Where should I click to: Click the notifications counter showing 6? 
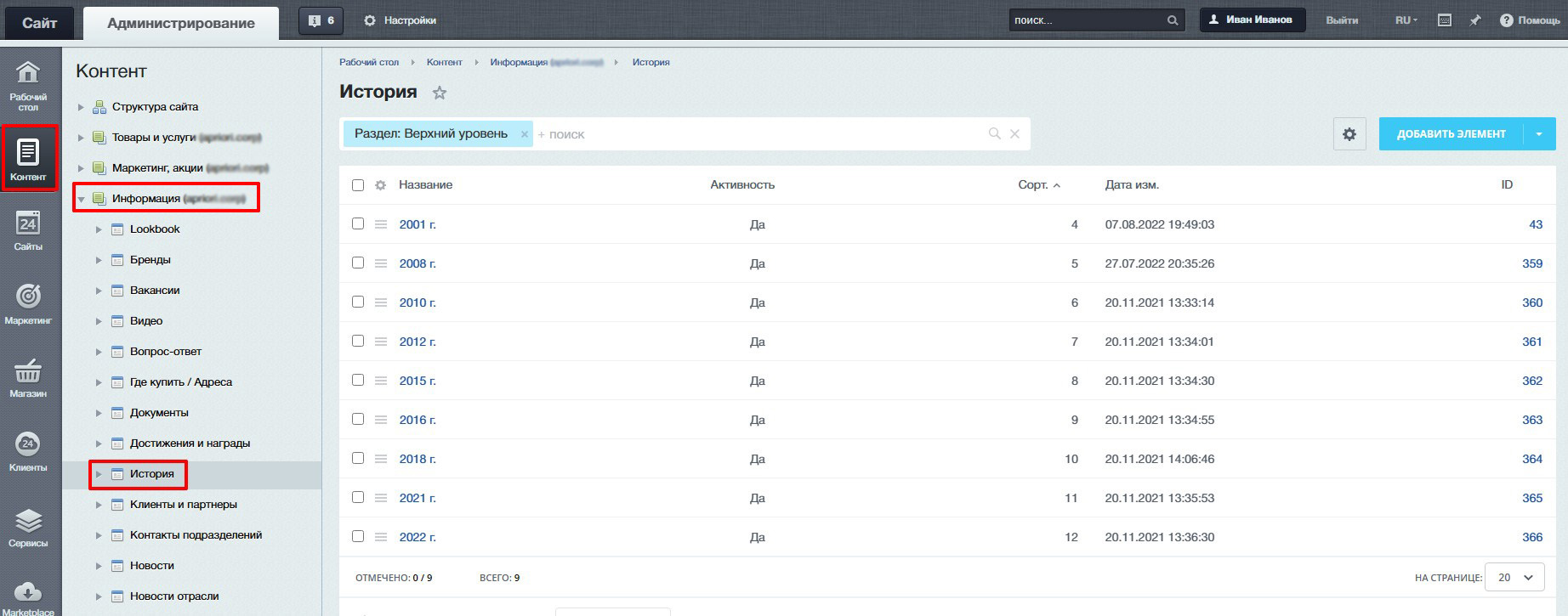[321, 20]
